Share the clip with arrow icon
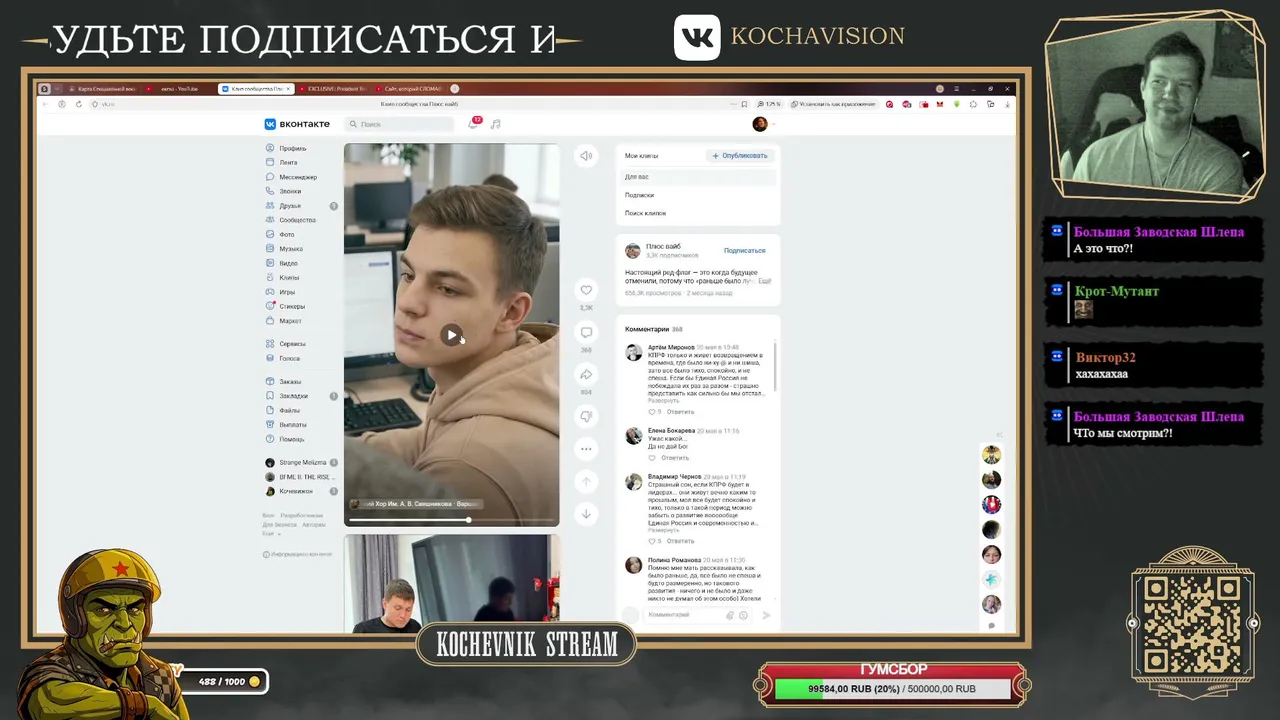The image size is (1280, 720). tap(586, 375)
